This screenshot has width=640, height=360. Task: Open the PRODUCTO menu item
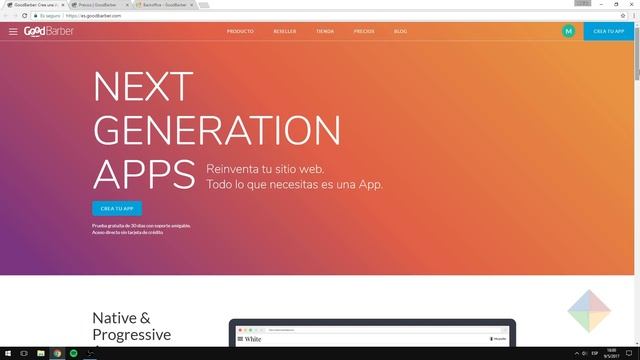coord(240,31)
